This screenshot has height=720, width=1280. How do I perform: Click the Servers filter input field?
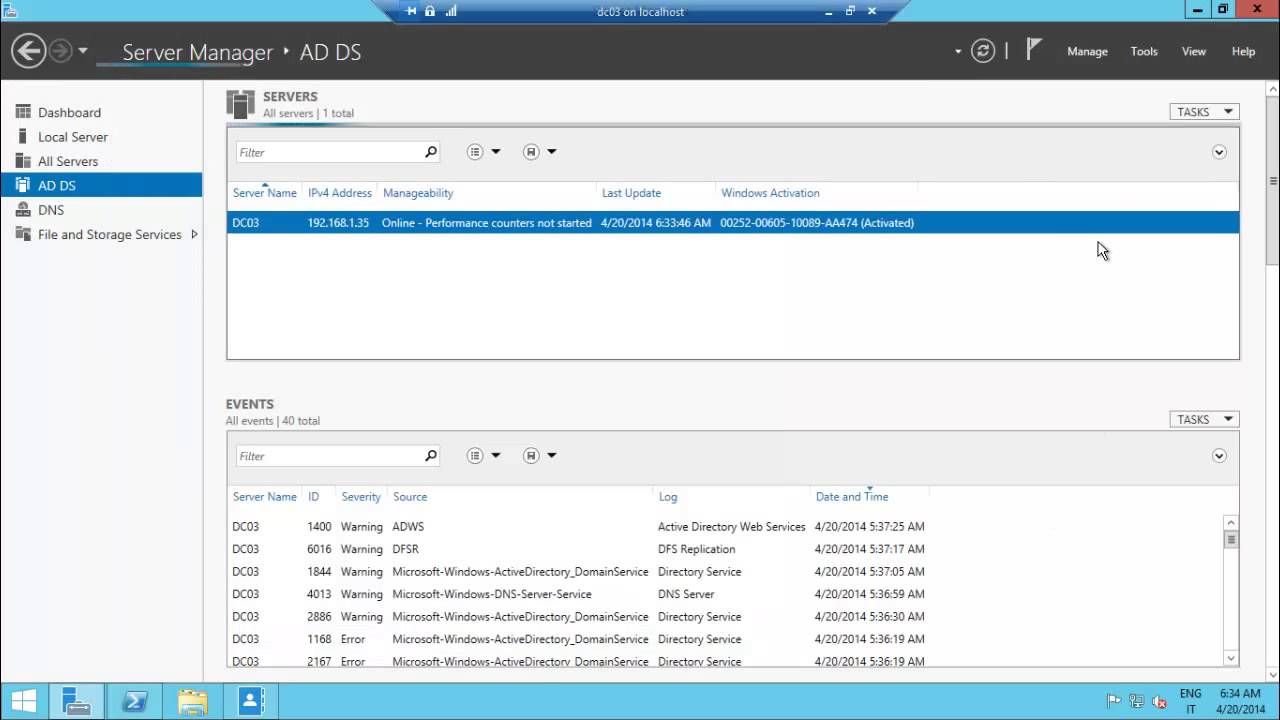click(329, 152)
